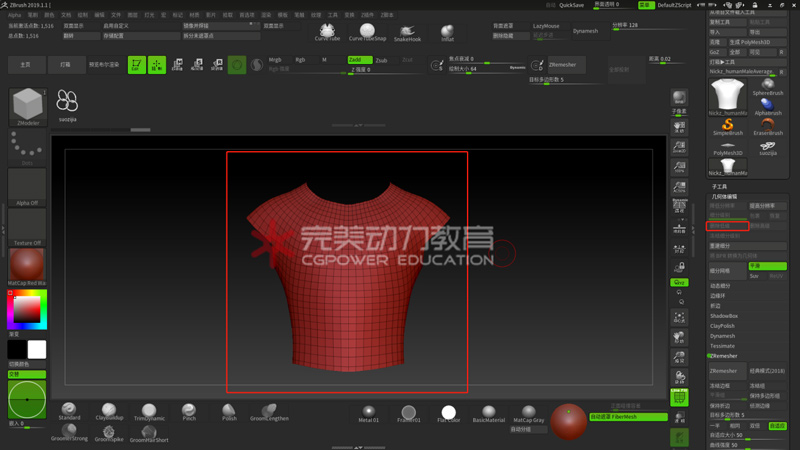Click the color picker square

tap(27, 309)
